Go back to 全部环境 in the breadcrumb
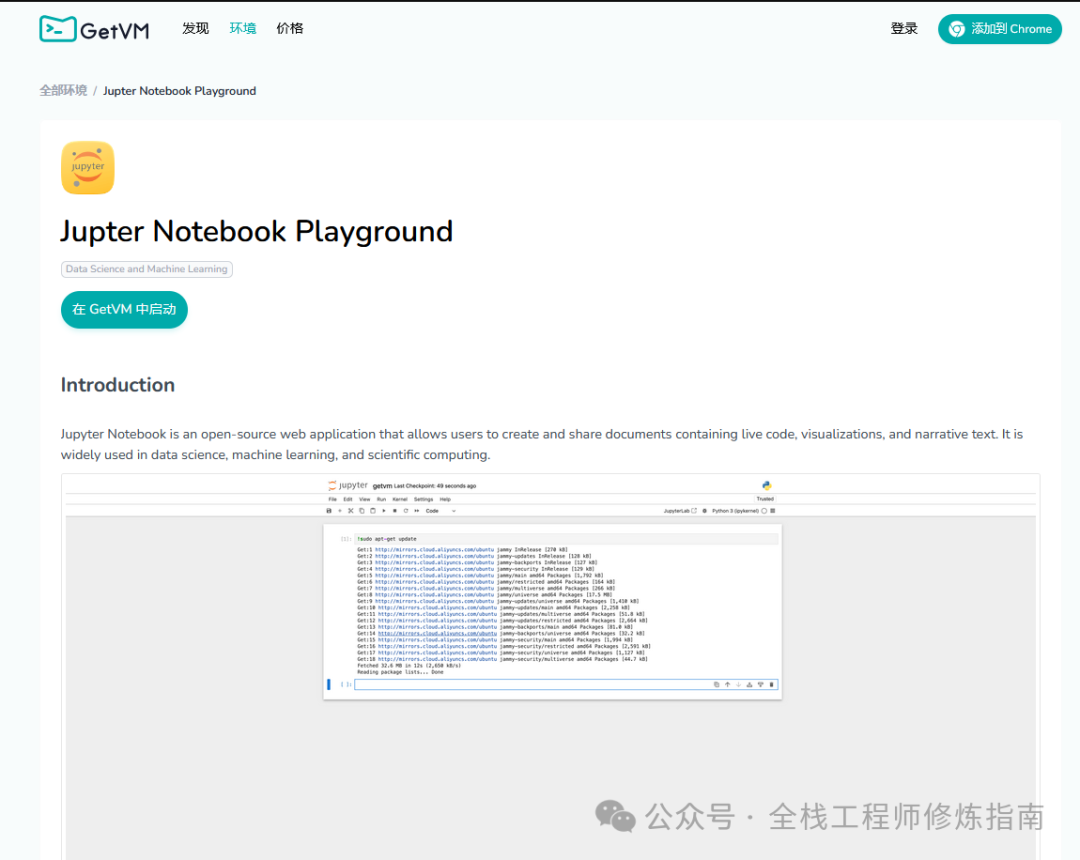Image resolution: width=1080 pixels, height=860 pixels. tap(63, 91)
